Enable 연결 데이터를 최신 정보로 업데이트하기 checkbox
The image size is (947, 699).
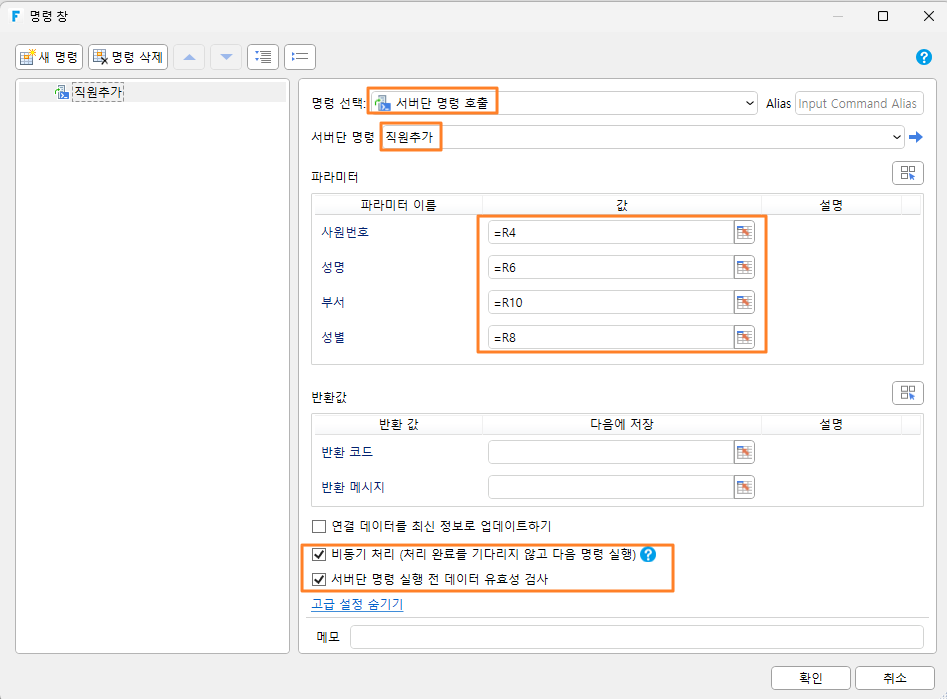tap(319, 526)
